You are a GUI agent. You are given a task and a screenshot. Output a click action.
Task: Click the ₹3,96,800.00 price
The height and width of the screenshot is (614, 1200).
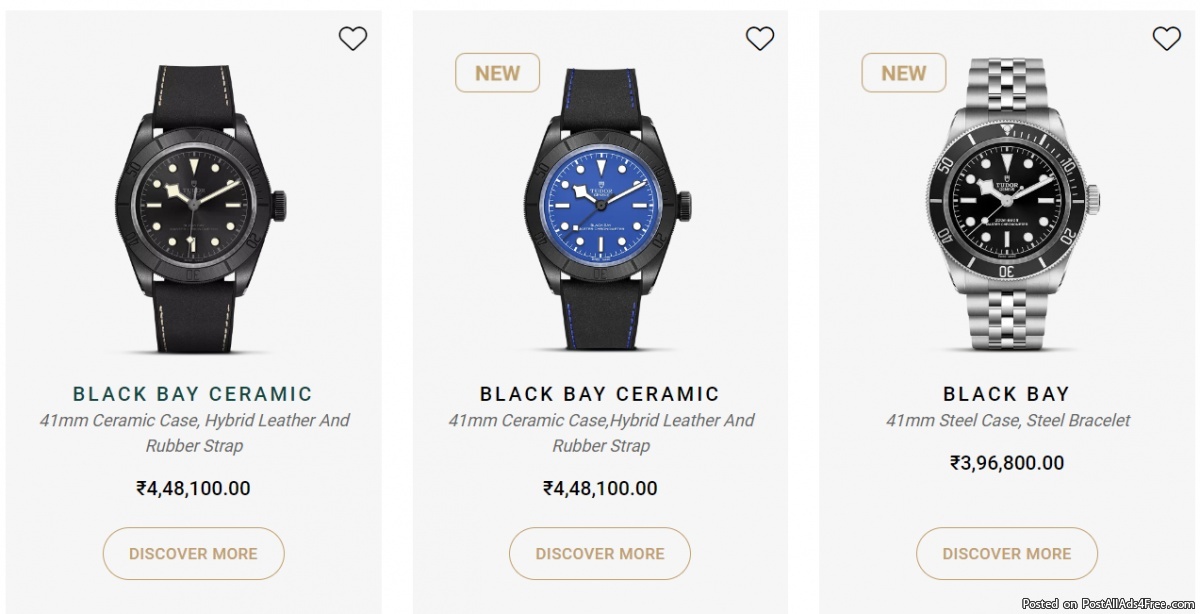1006,462
